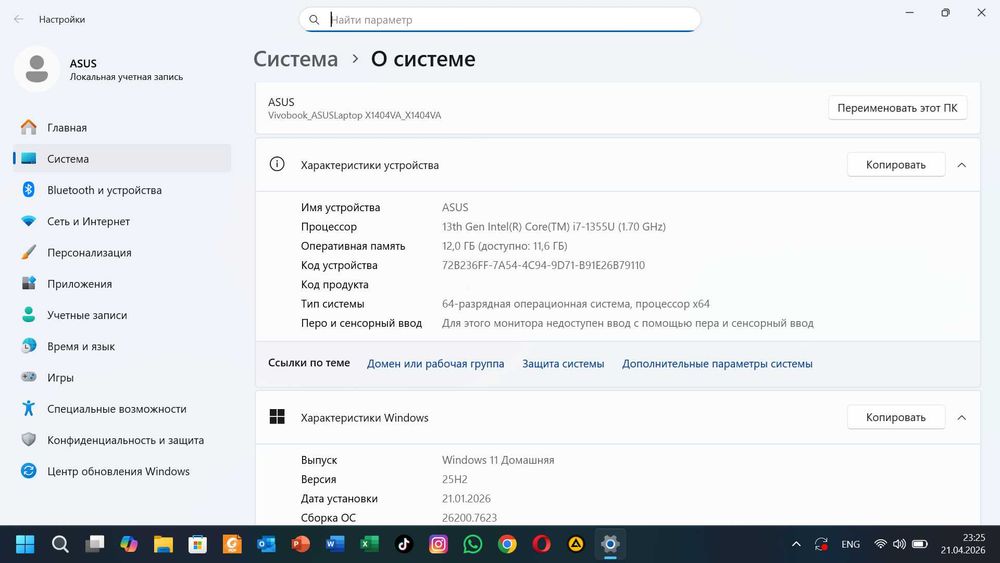Open Время и язык settings

tap(121, 346)
